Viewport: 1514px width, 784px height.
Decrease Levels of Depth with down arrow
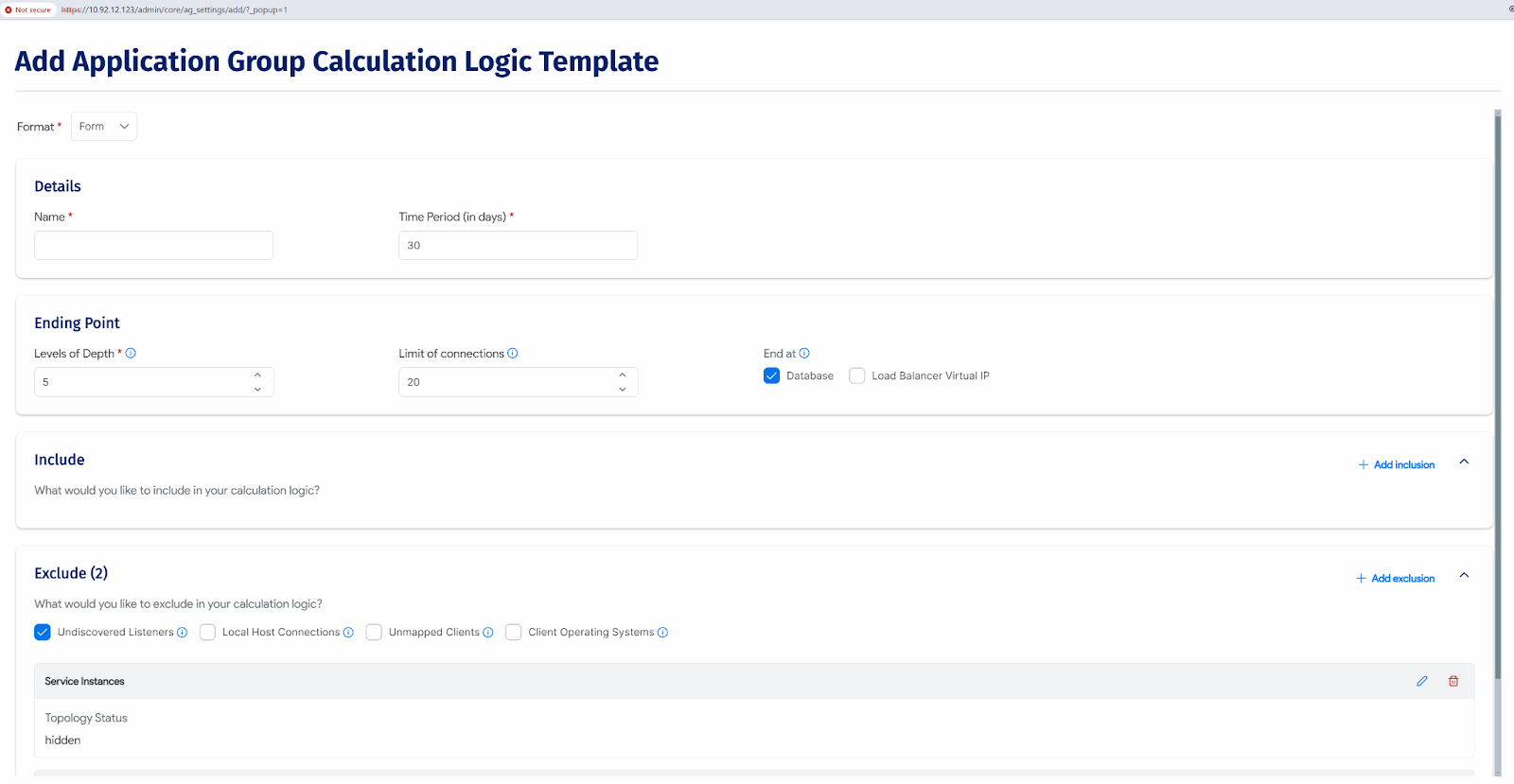[257, 390]
